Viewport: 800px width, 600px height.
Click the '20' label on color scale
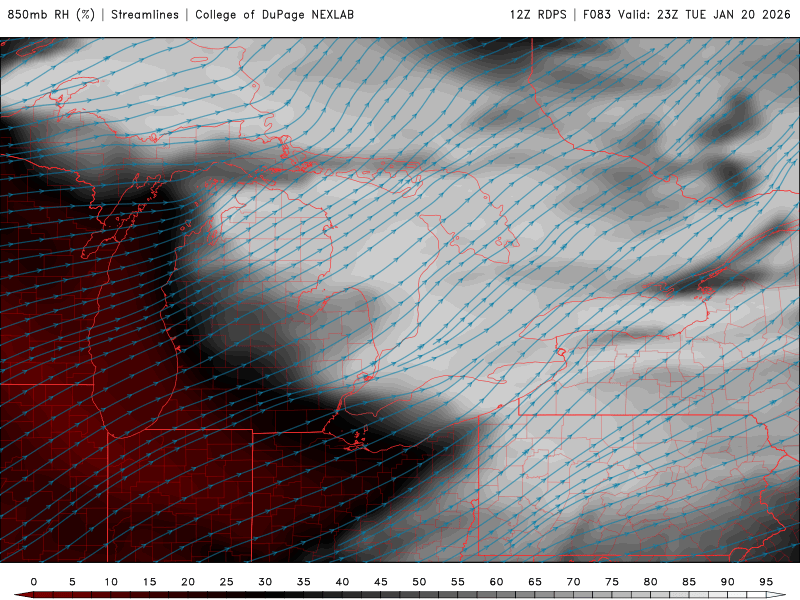(188, 582)
